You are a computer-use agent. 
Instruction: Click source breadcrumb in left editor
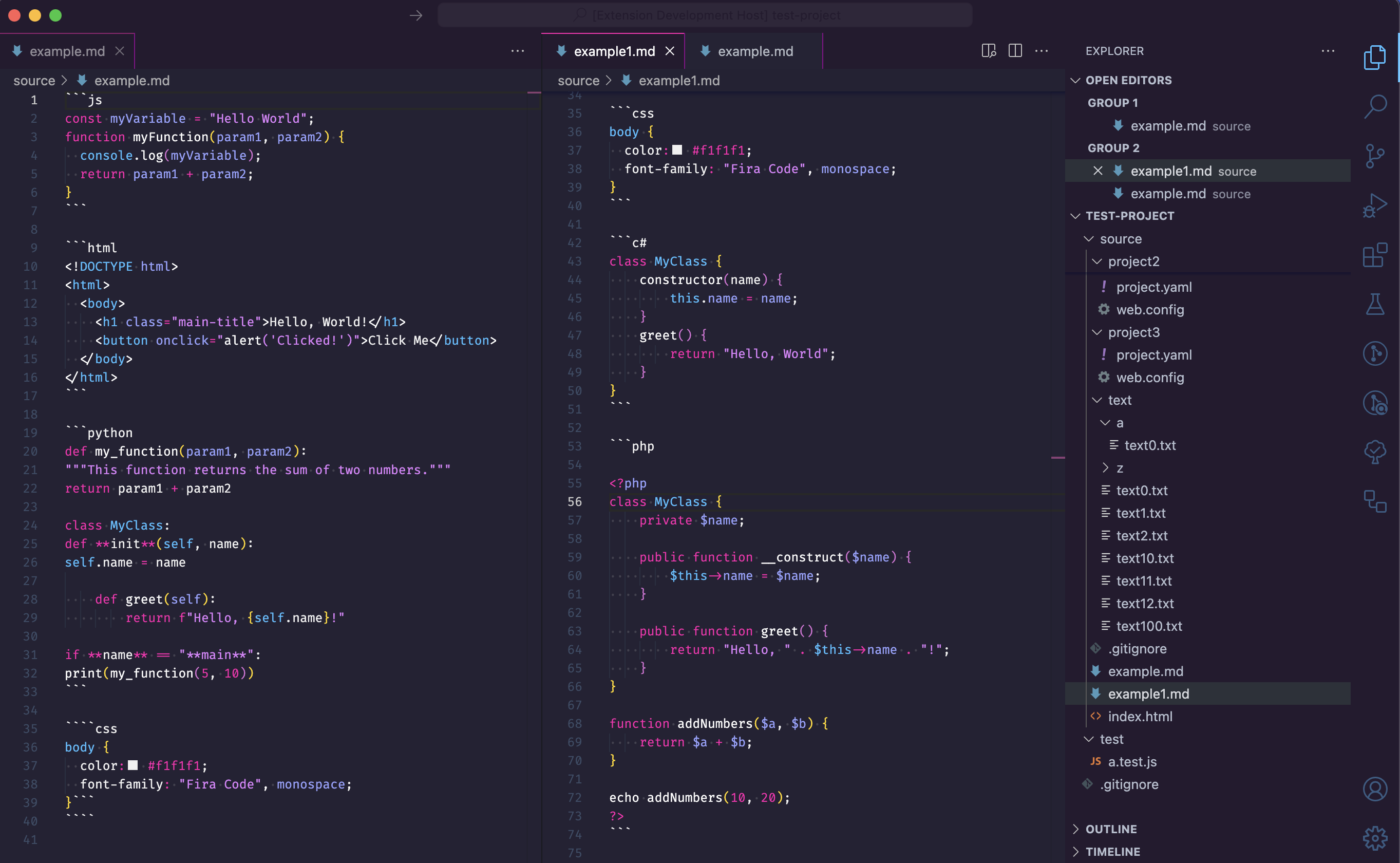coord(34,81)
